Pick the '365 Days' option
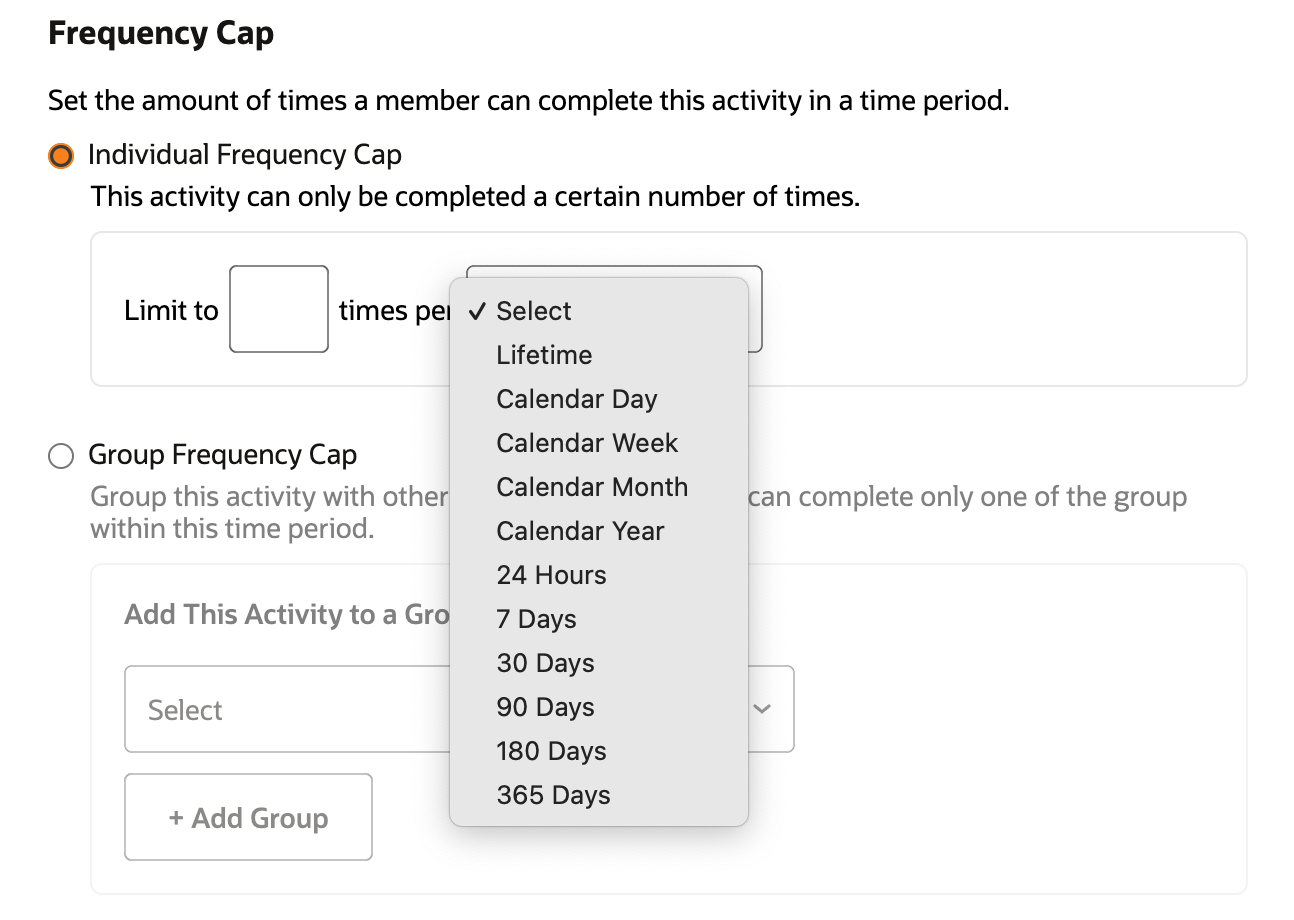This screenshot has width=1294, height=920. click(x=553, y=795)
